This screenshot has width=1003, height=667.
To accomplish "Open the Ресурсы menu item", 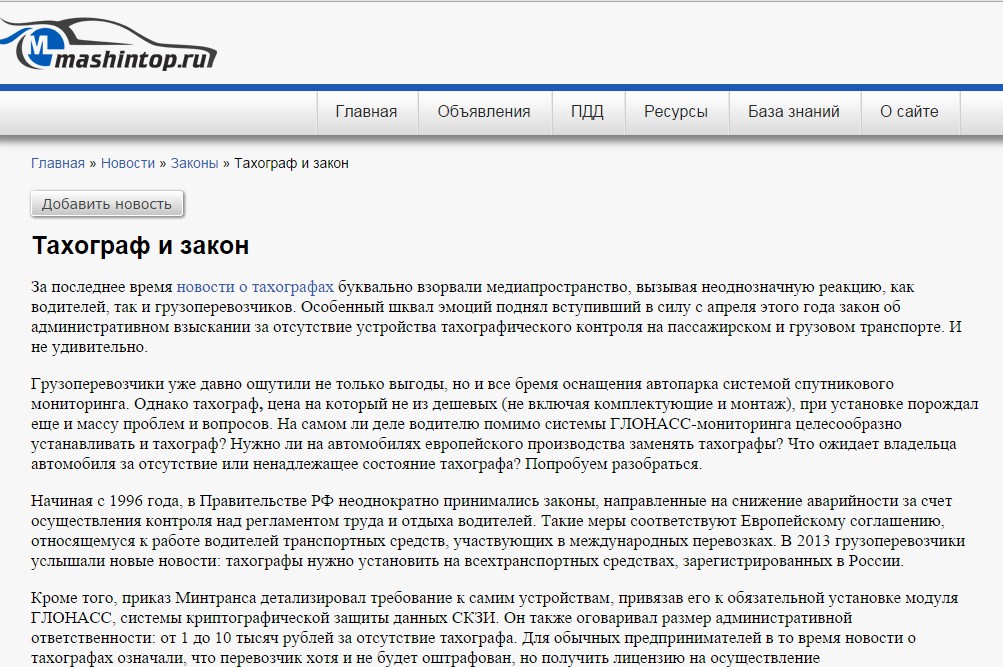I will 676,112.
